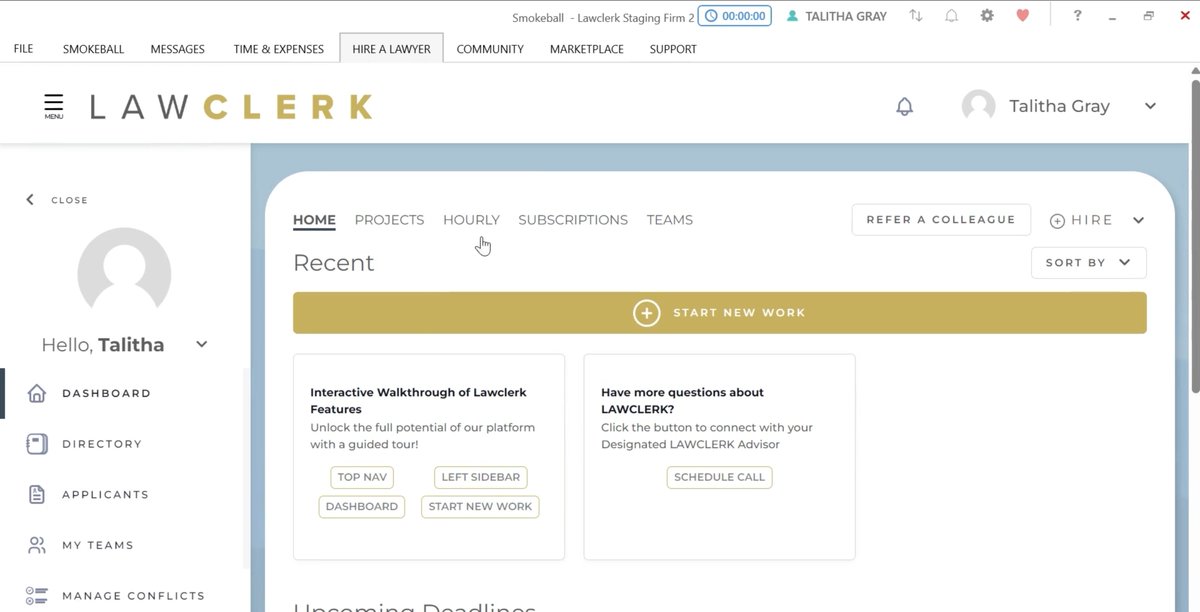Click the settings gear in the title bar
This screenshot has width=1200, height=612.
coord(986,15)
